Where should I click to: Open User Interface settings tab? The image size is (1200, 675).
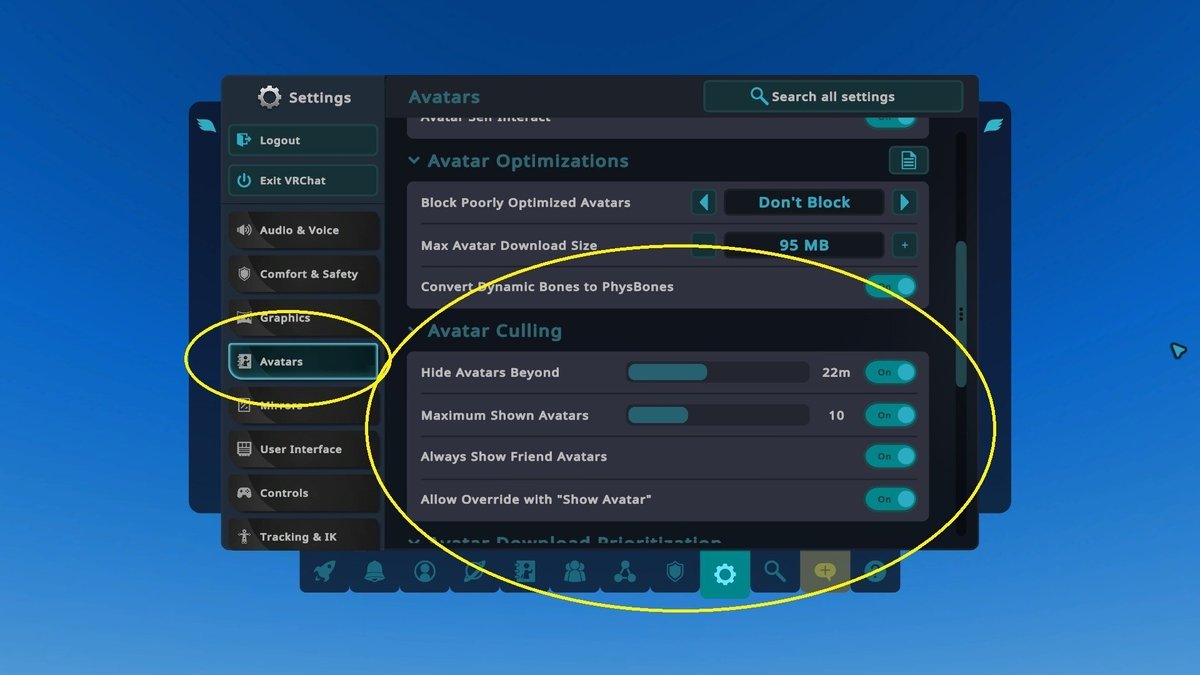[304, 449]
